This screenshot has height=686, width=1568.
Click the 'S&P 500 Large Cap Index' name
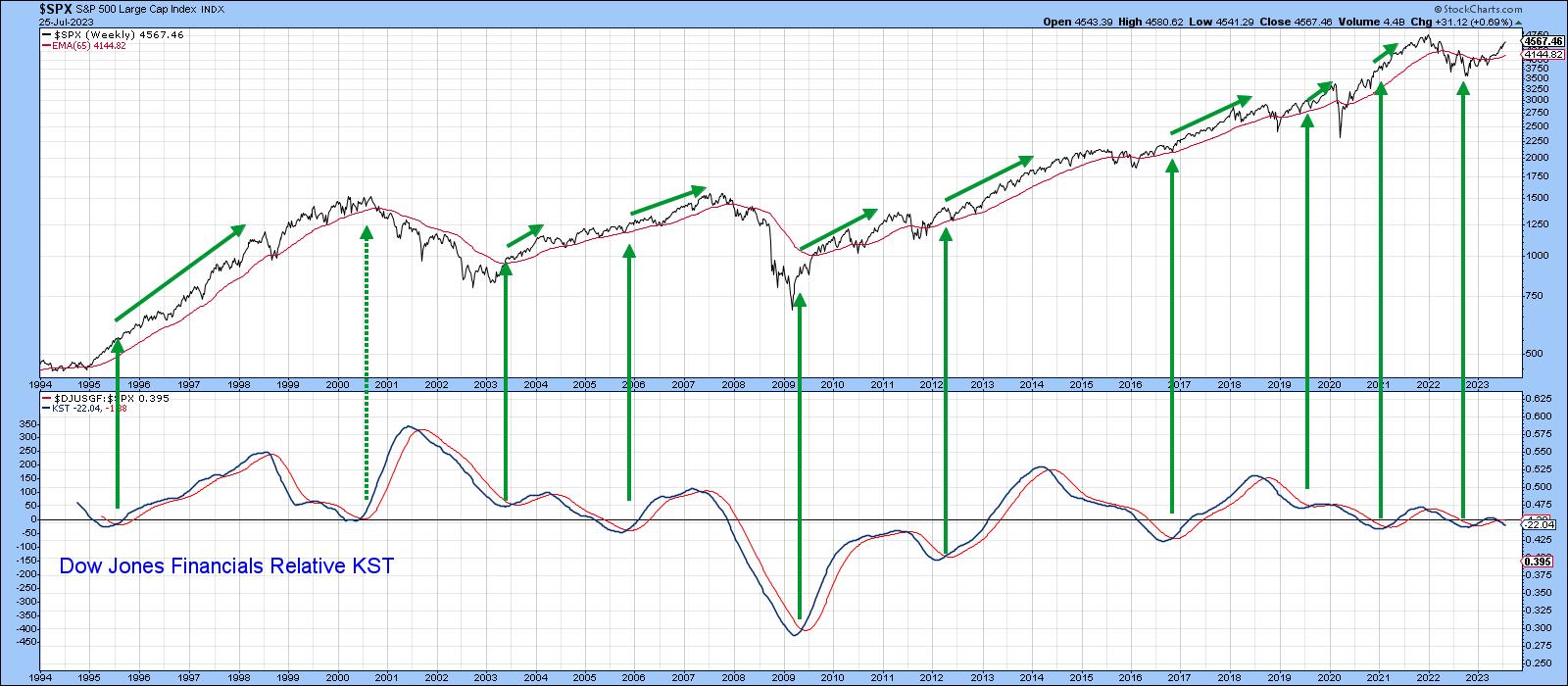135,7
